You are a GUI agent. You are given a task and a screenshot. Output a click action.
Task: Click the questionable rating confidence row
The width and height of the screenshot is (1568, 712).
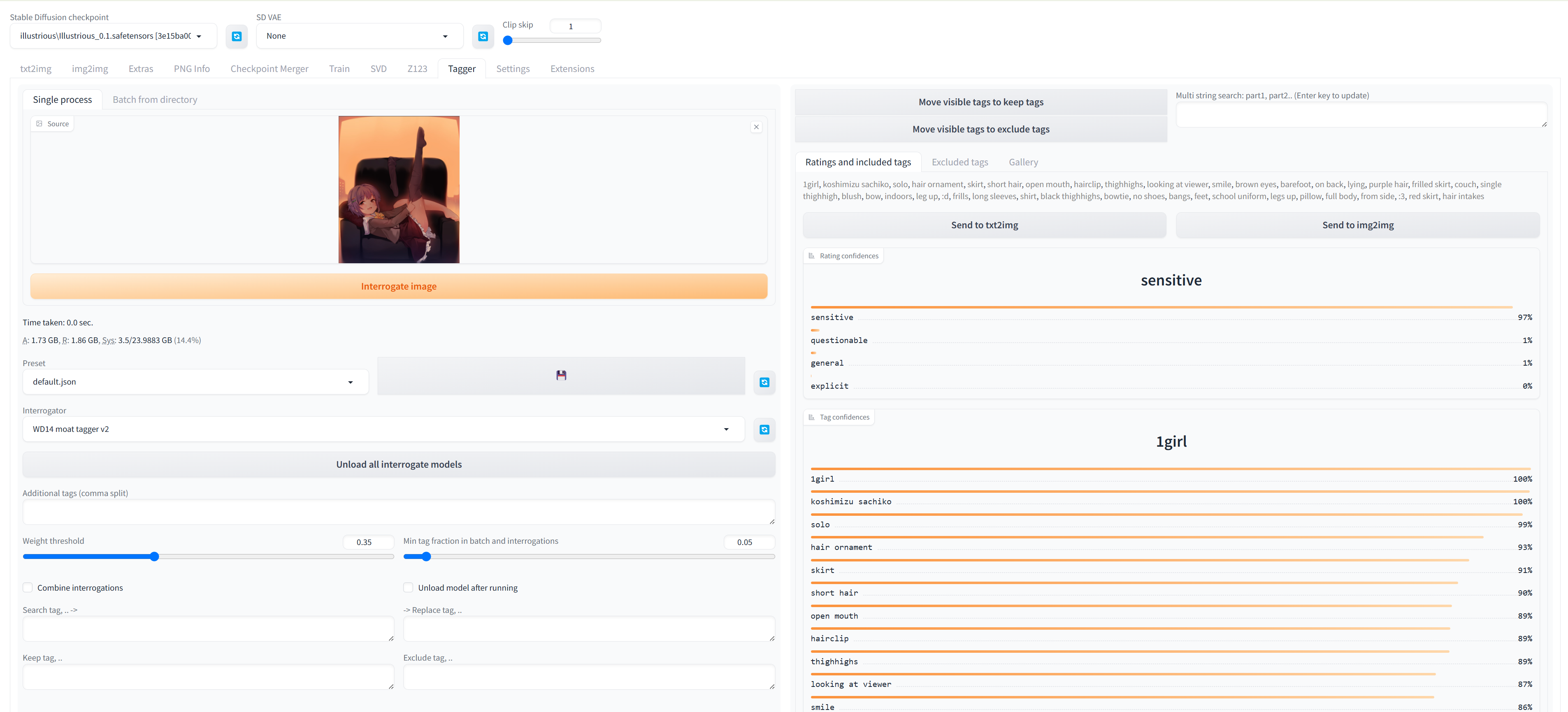pyautogui.click(x=1171, y=337)
